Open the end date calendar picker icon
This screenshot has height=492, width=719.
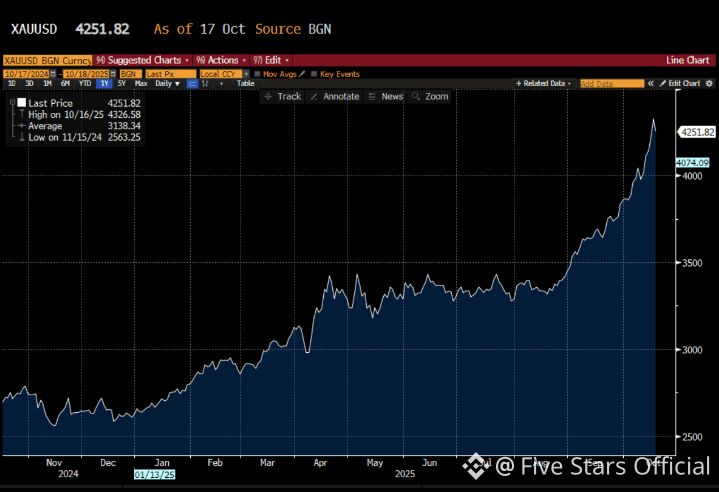(113, 74)
